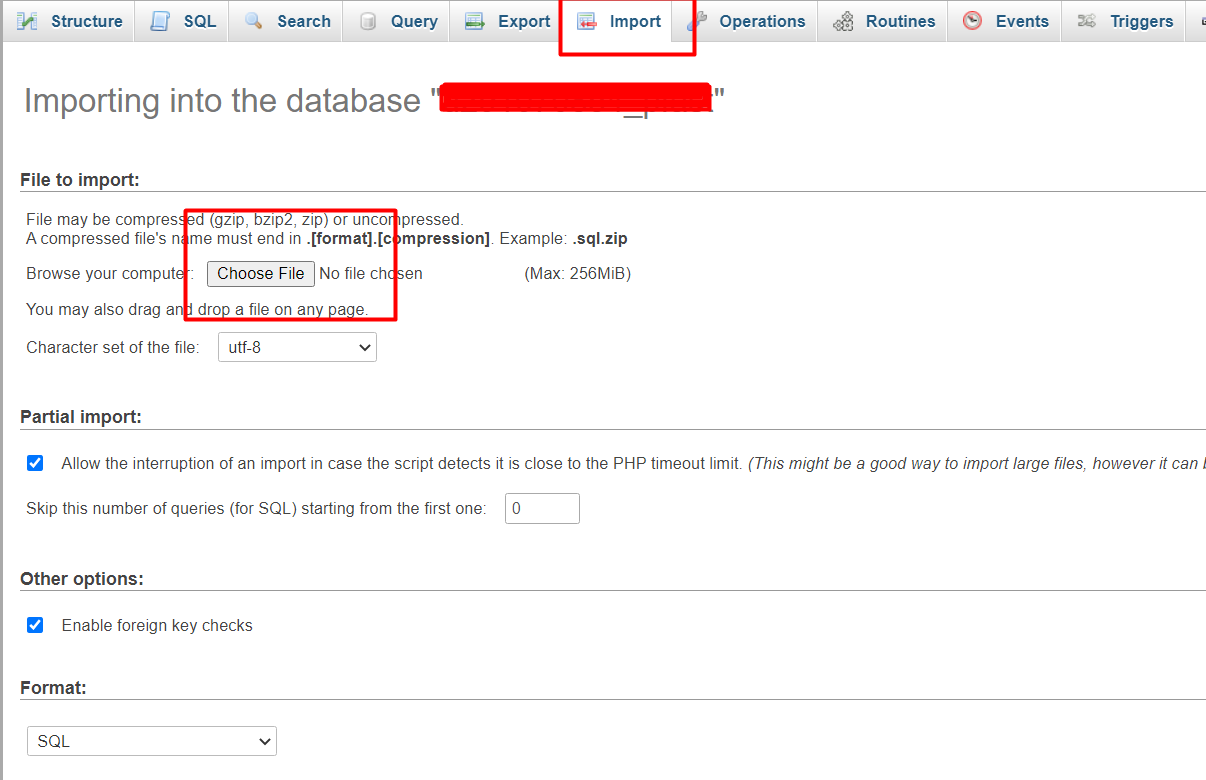
Task: Click the SQL tab's document icon
Action: click(x=160, y=21)
